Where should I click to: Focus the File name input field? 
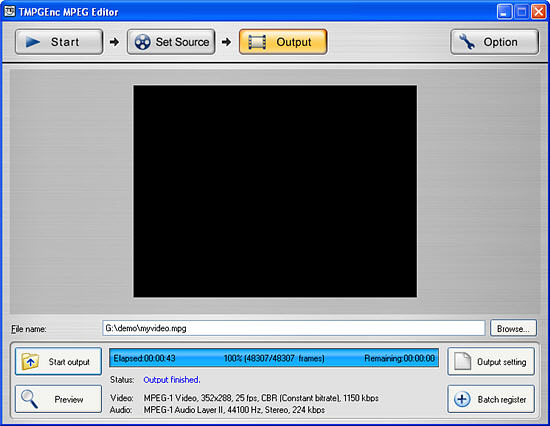coord(294,328)
